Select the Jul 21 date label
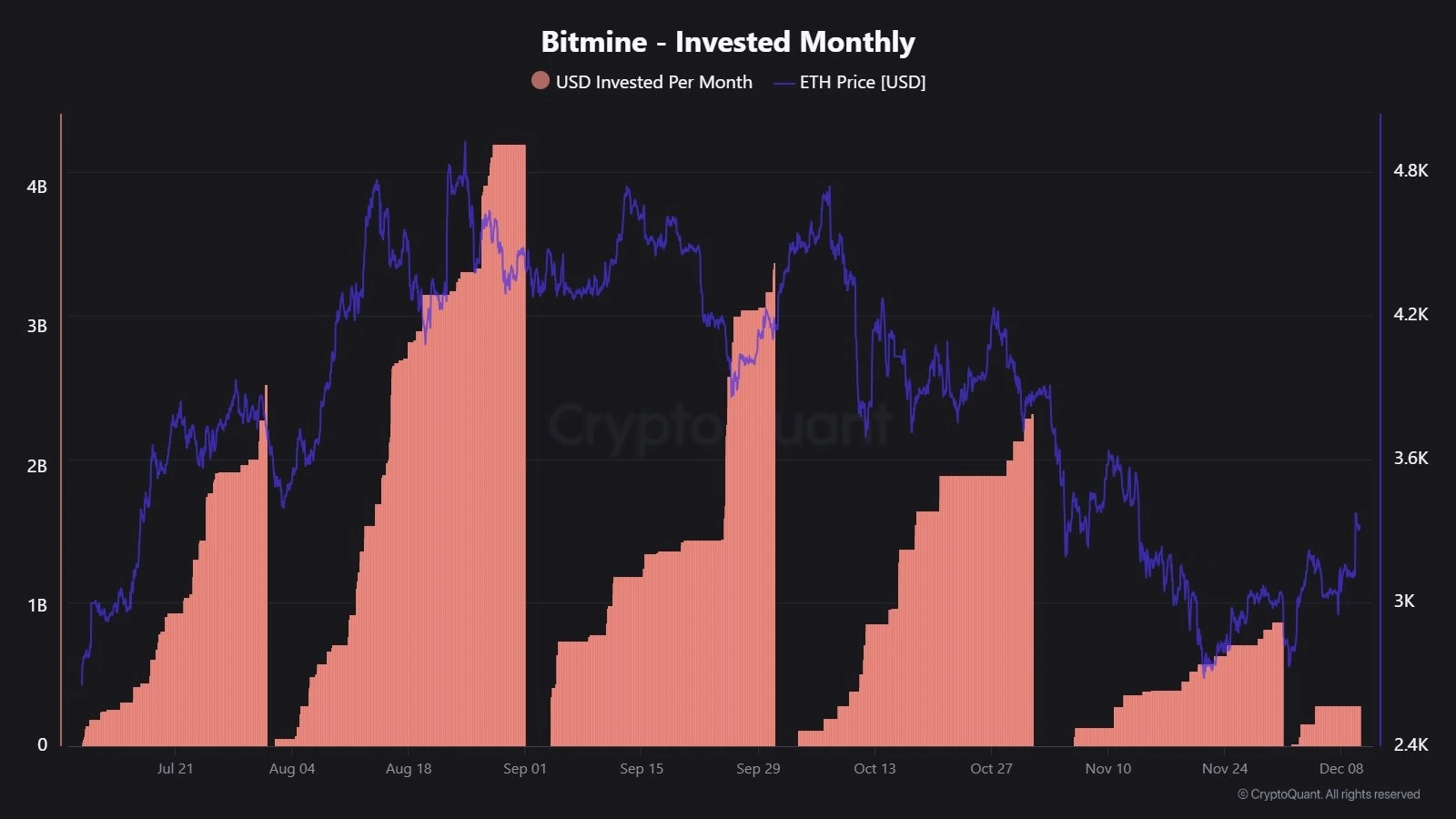This screenshot has width=1456, height=819. pyautogui.click(x=175, y=769)
